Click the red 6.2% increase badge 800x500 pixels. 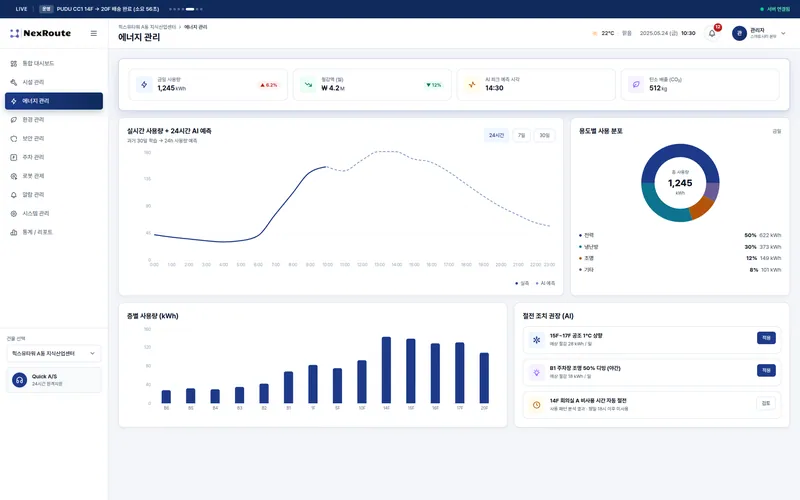pyautogui.click(x=268, y=85)
